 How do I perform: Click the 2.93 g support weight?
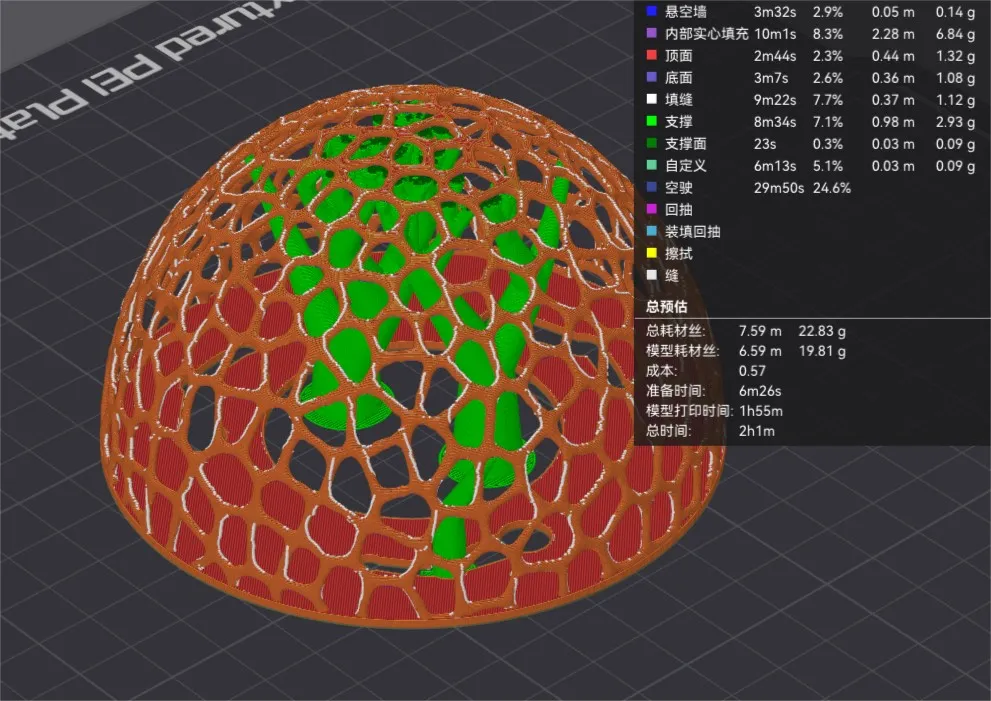click(956, 121)
